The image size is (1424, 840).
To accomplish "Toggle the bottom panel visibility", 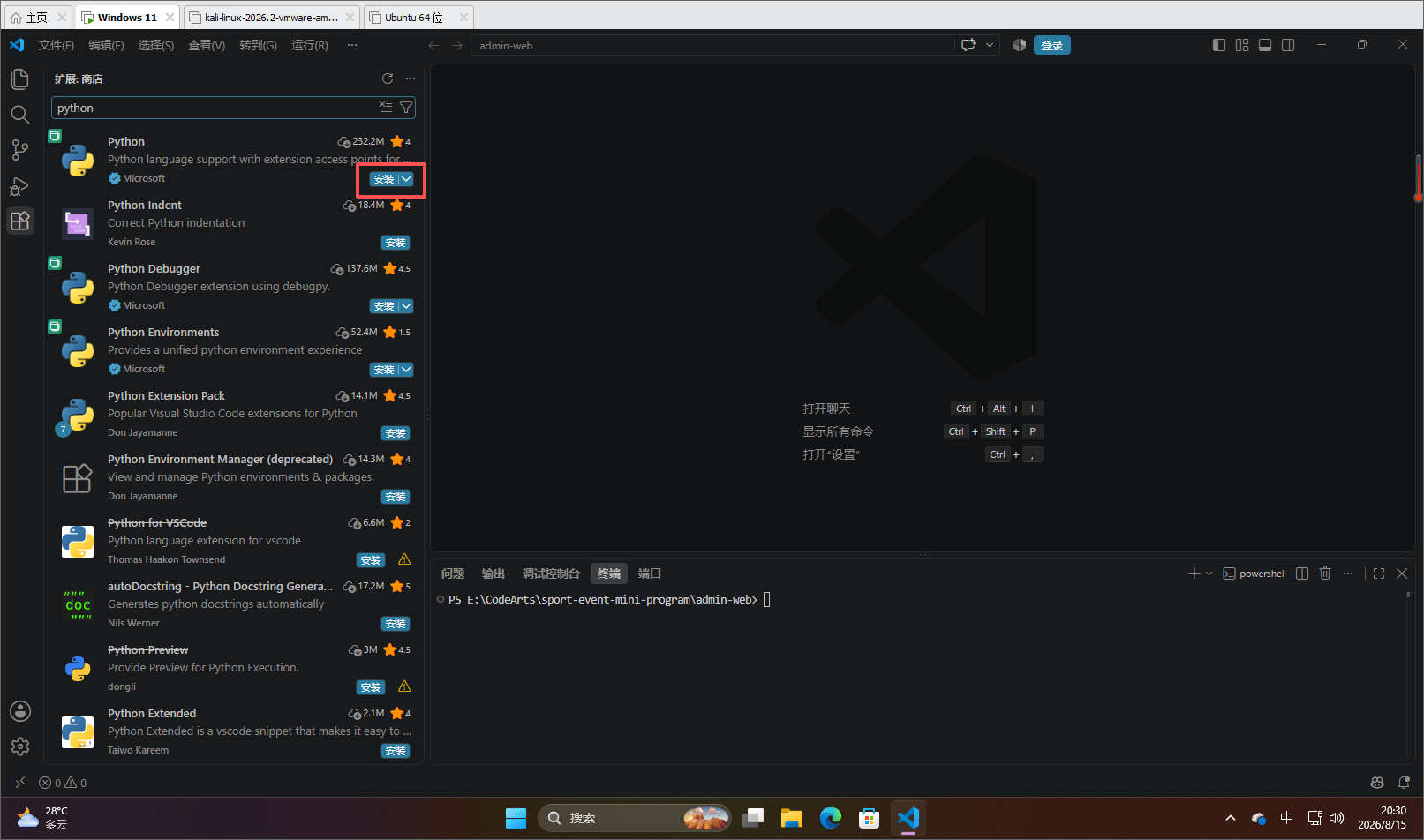I will pos(1265,45).
